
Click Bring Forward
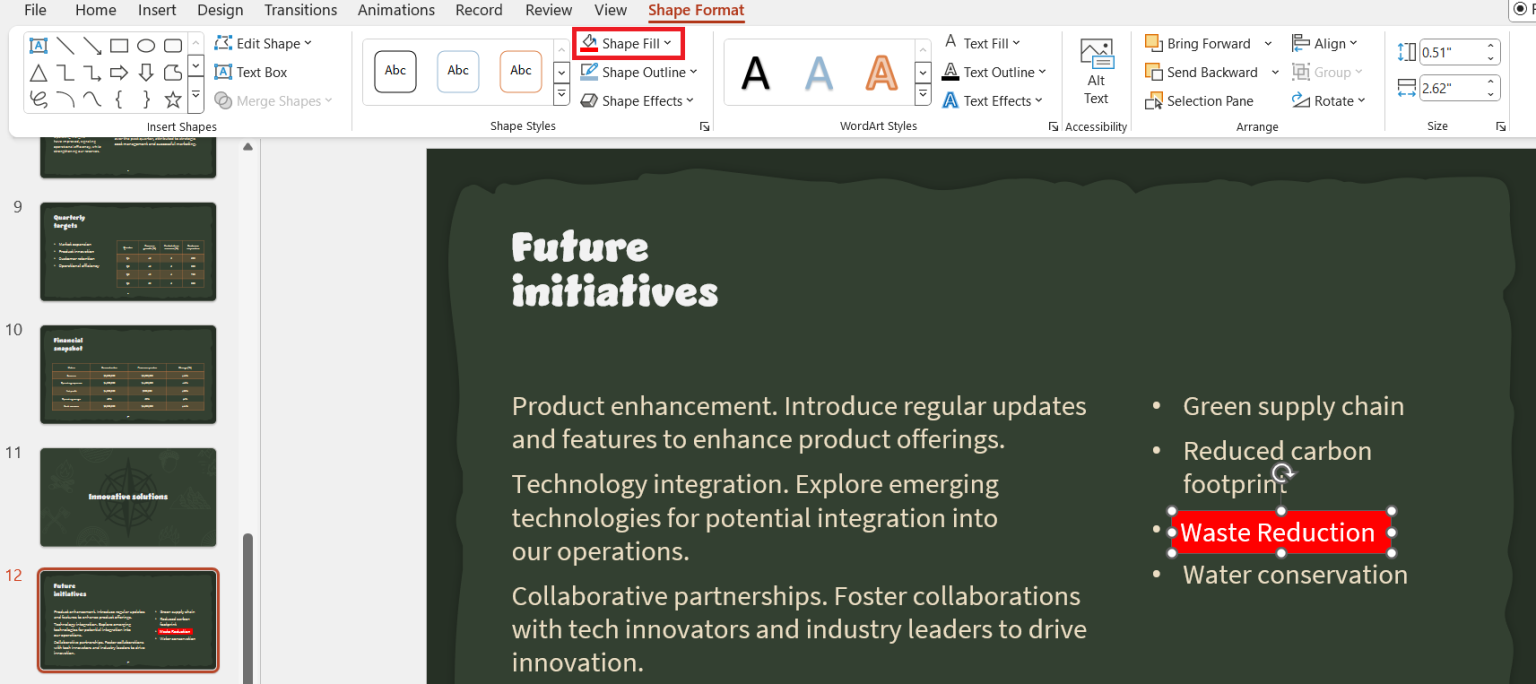coord(1208,43)
